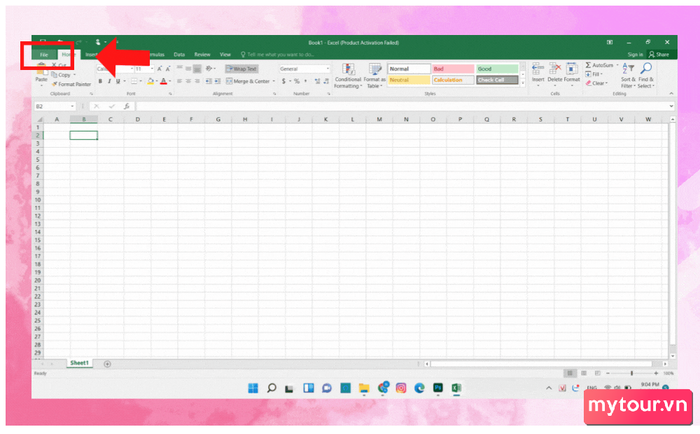Screen dimensions: 700x434
Task: Click the Top Align icon
Action: [179, 69]
